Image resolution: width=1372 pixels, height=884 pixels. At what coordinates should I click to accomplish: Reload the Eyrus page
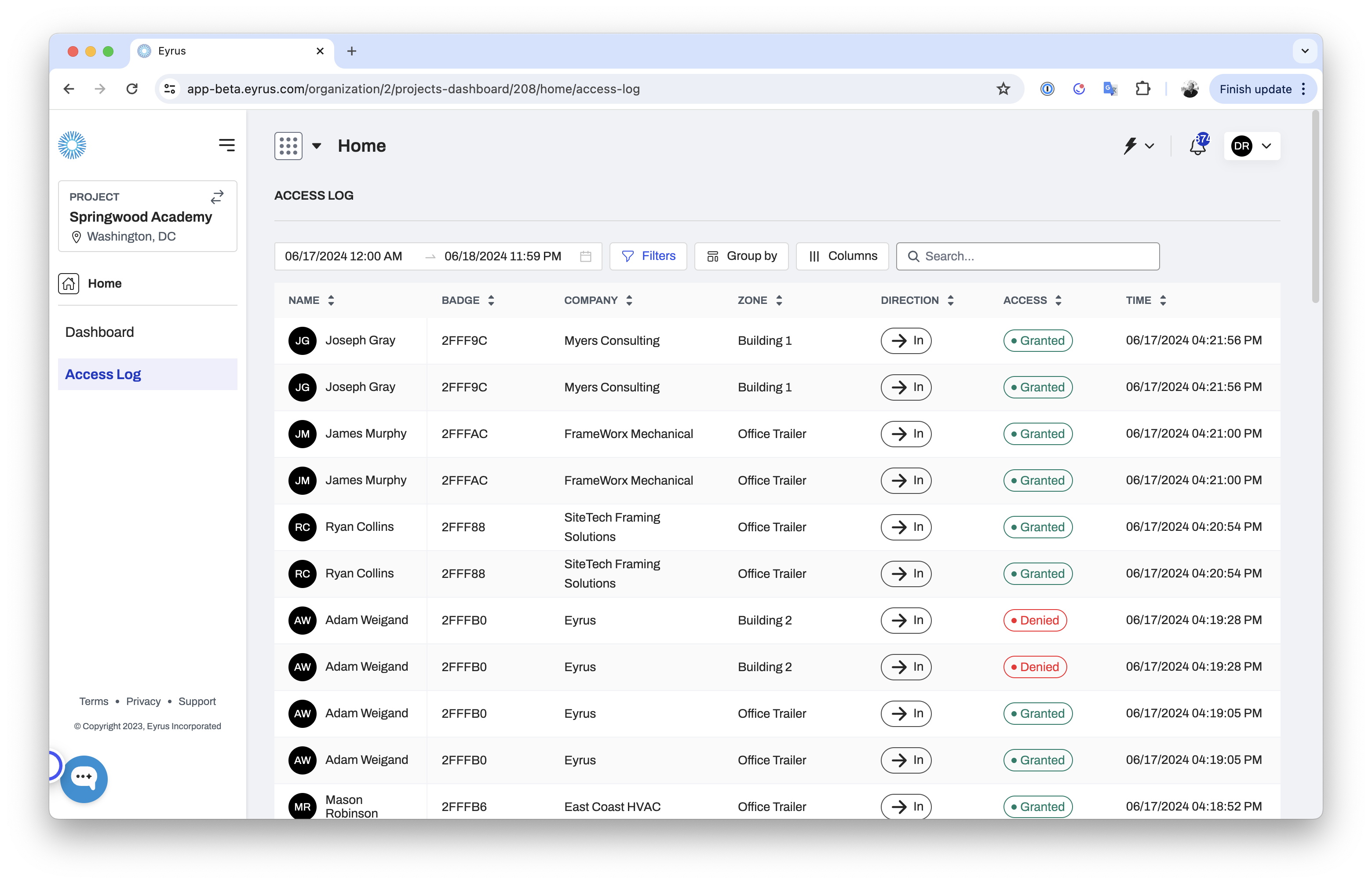[132, 89]
